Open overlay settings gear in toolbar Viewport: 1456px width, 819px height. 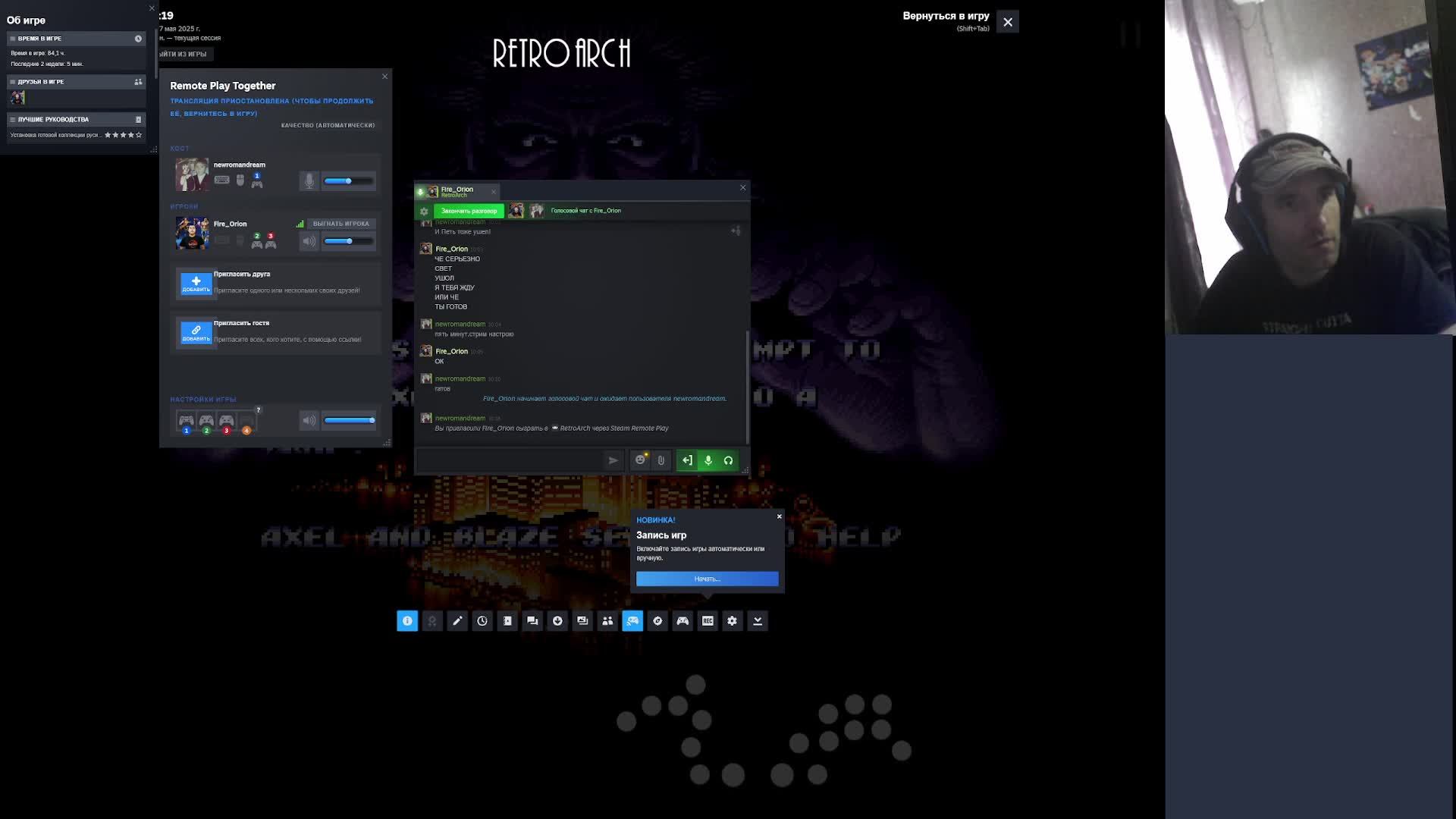(732, 621)
